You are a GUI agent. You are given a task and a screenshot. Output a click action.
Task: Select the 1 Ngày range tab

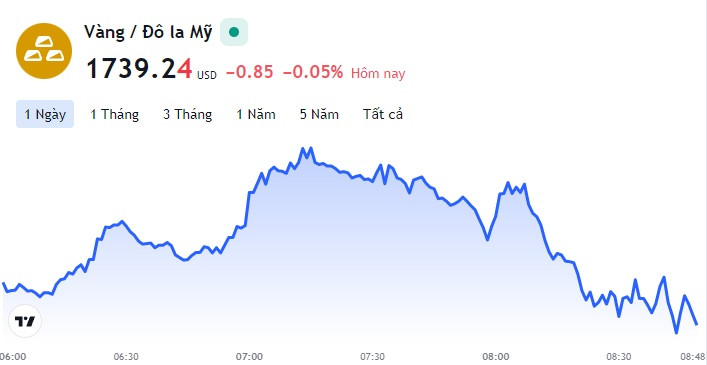pos(45,114)
